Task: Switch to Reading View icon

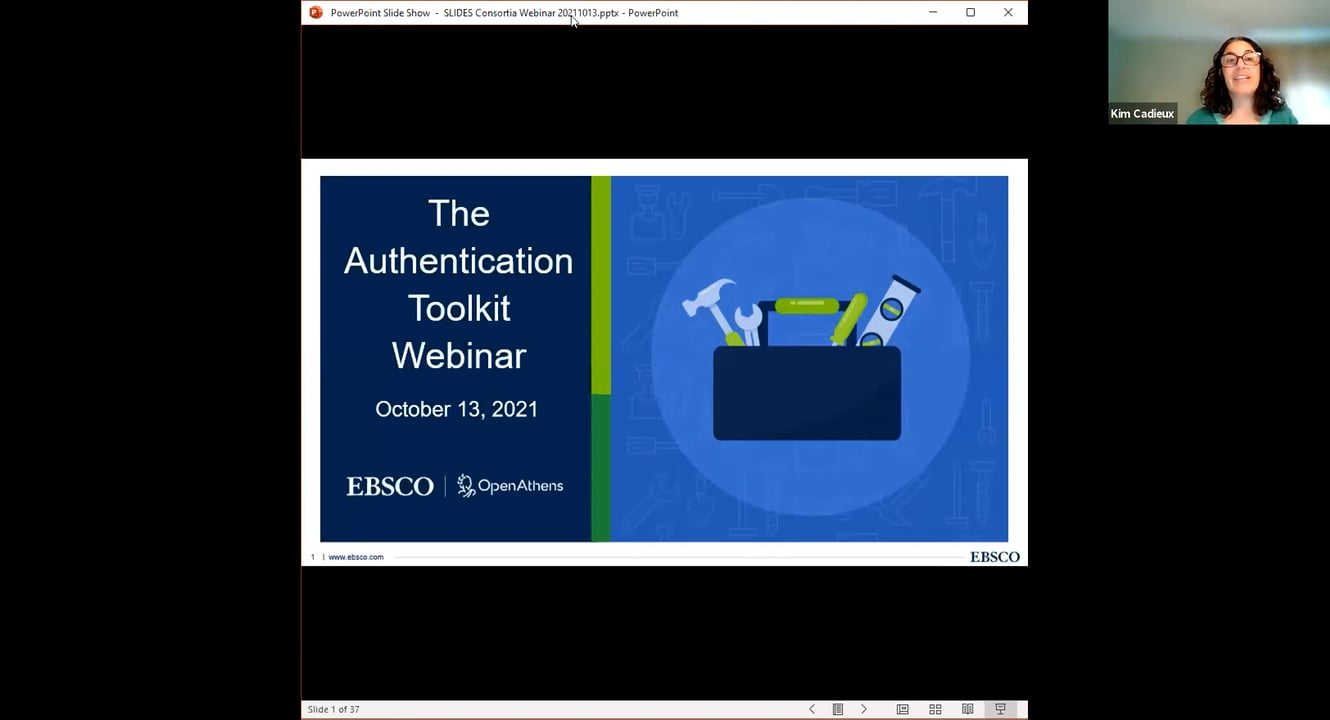Action: pyautogui.click(x=968, y=709)
